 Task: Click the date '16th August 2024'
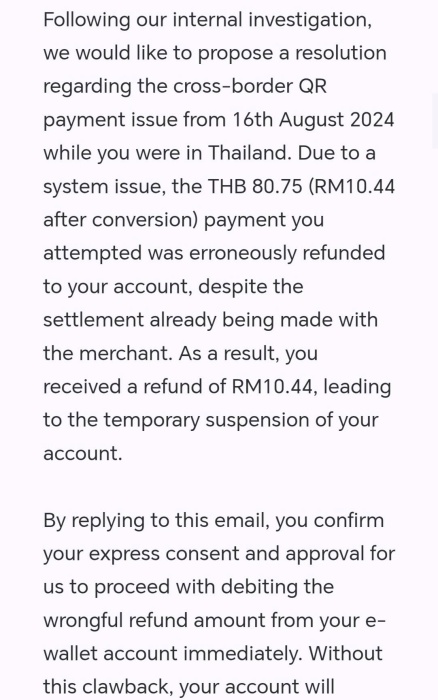click(313, 120)
